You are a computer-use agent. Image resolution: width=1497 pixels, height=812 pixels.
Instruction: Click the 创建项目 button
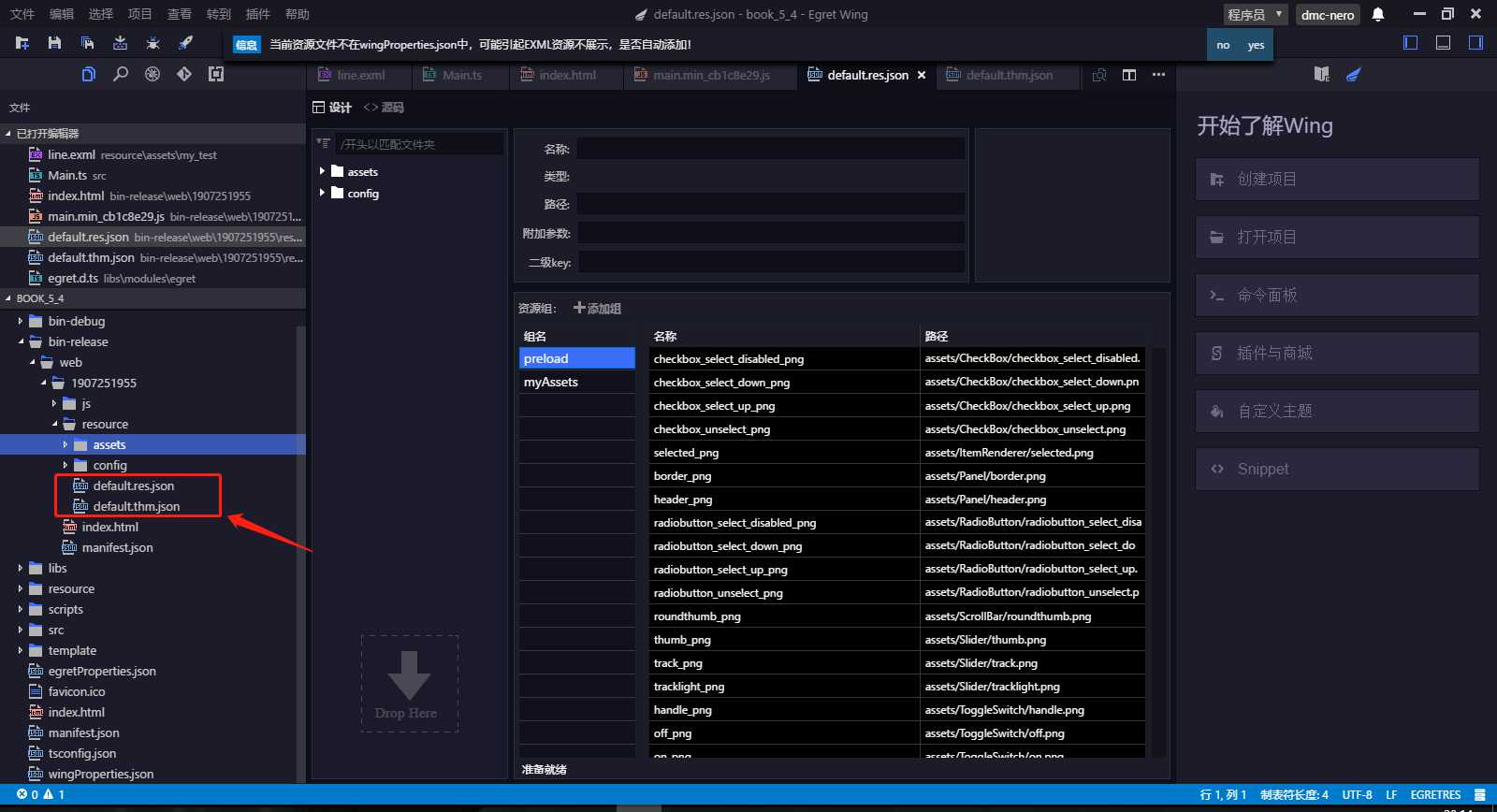click(1337, 179)
